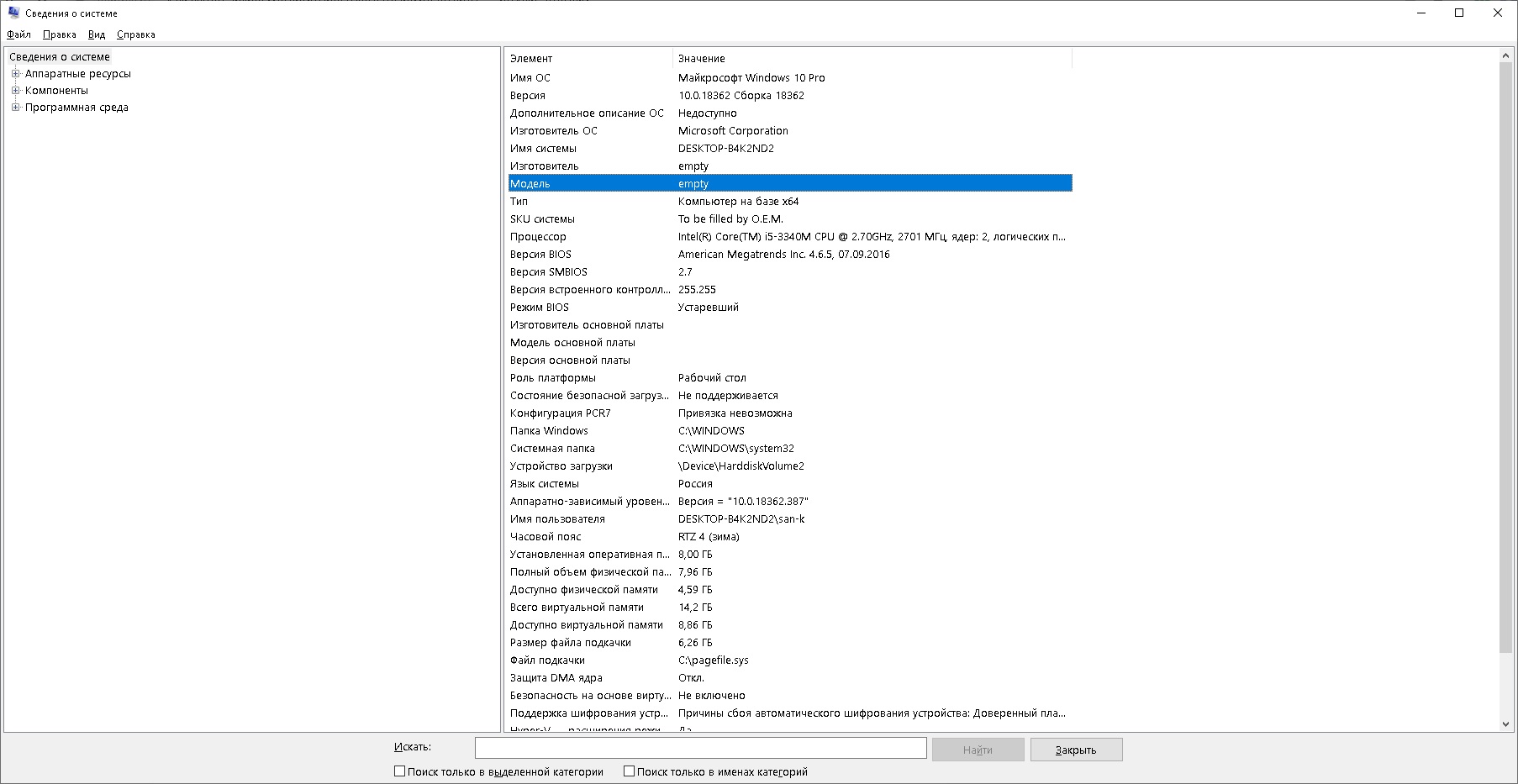Screen dimensions: 1518x784
Task: Click the vertical scrollbar thumb in details pane
Action: coord(1505,357)
